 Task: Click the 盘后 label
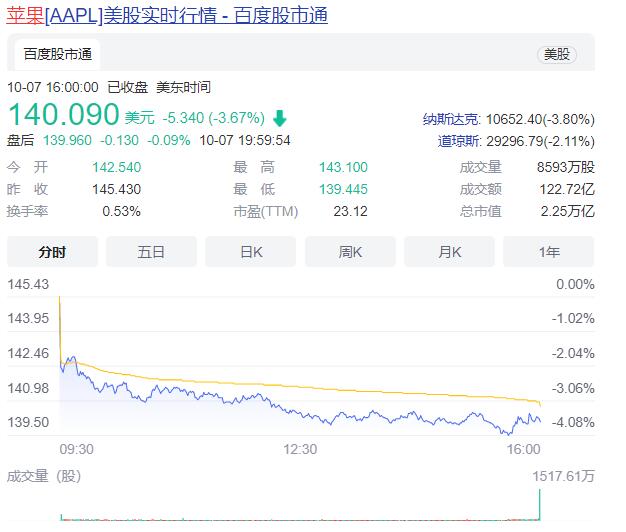coord(20,140)
